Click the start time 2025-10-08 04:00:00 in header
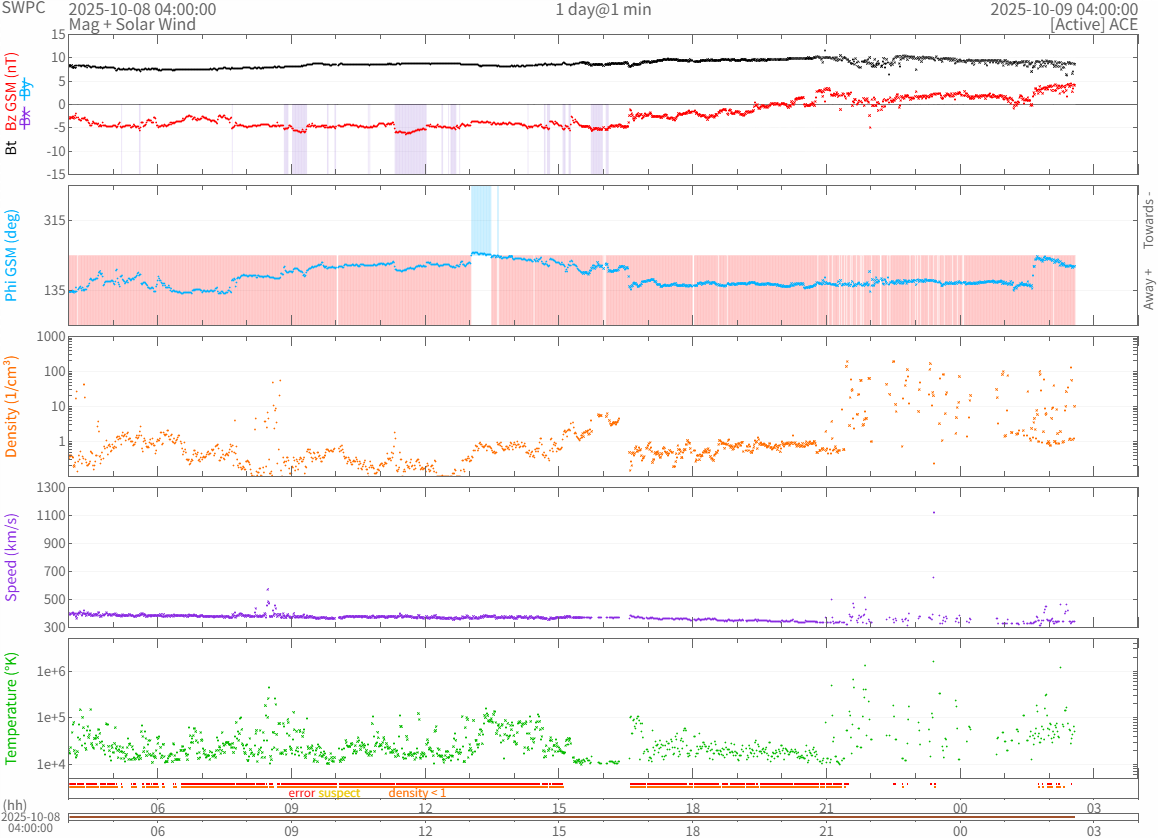1158x838 pixels. tap(142, 10)
